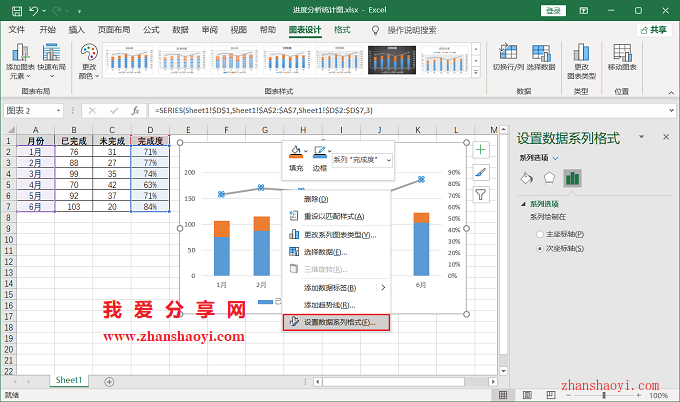
Task: Choose Format Data Series (设置数据系列格式)
Action: click(x=336, y=322)
